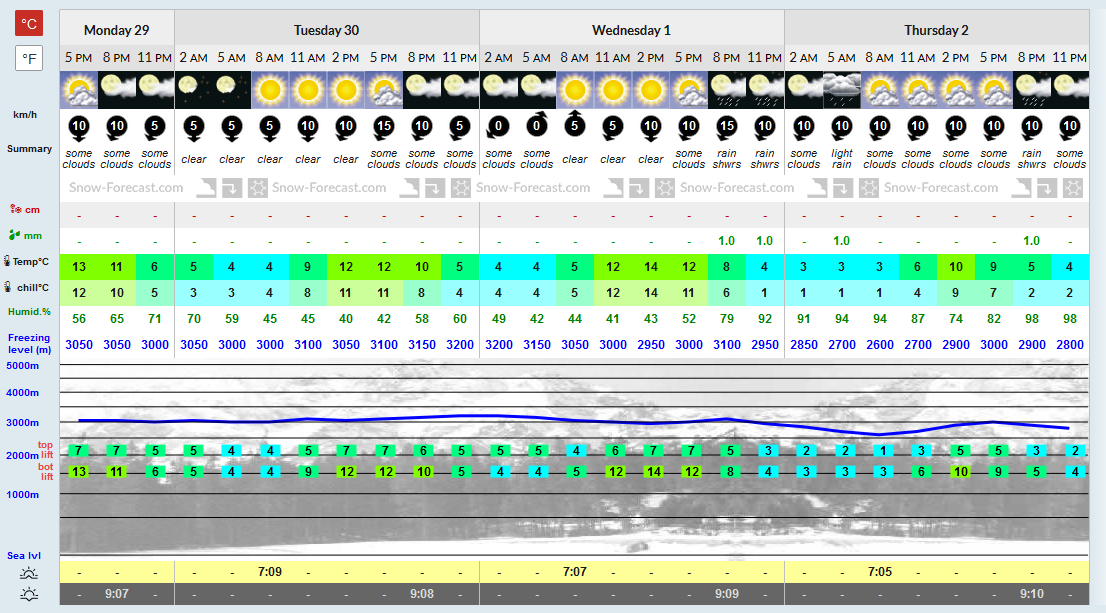Click the Tuesday sunrise time 7:09
Image resolution: width=1106 pixels, height=613 pixels.
click(269, 572)
